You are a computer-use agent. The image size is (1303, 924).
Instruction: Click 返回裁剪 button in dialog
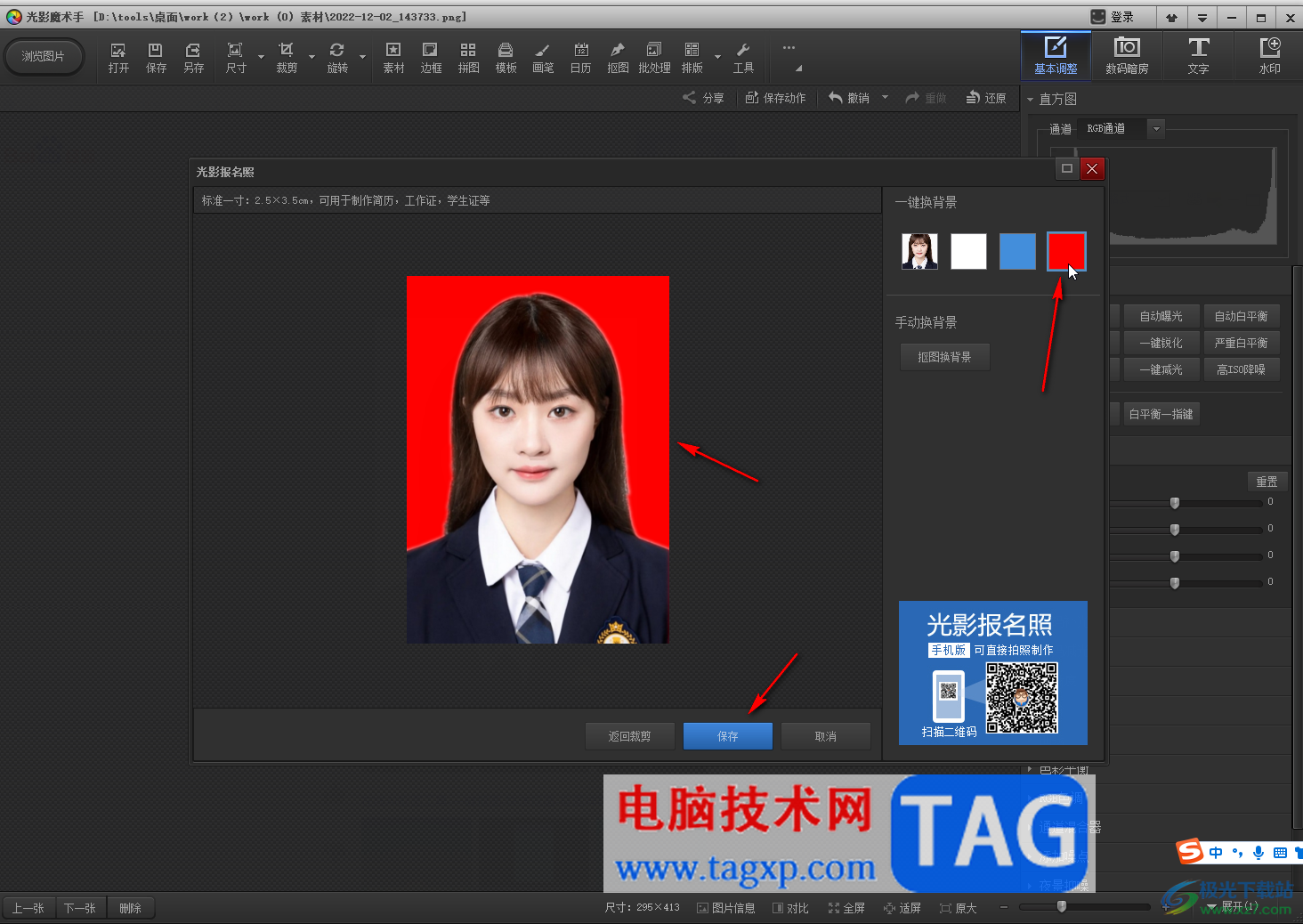629,736
